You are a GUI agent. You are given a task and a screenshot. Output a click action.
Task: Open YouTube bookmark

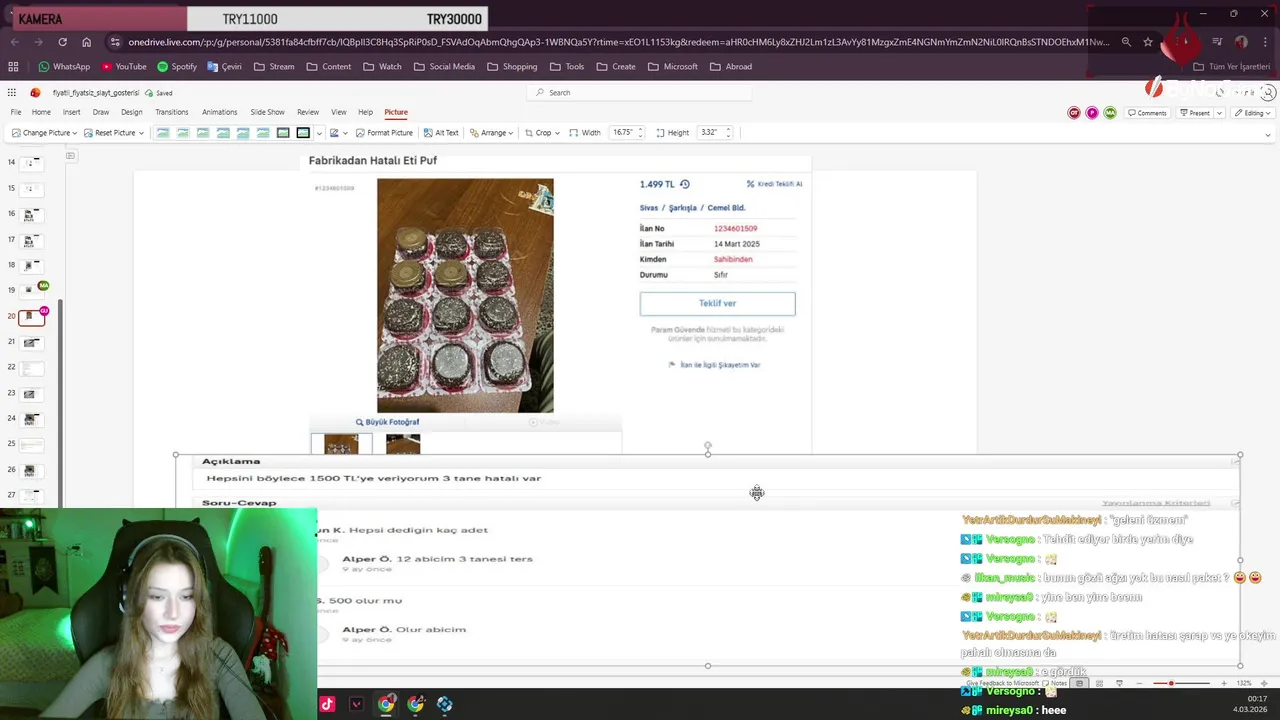[123, 66]
